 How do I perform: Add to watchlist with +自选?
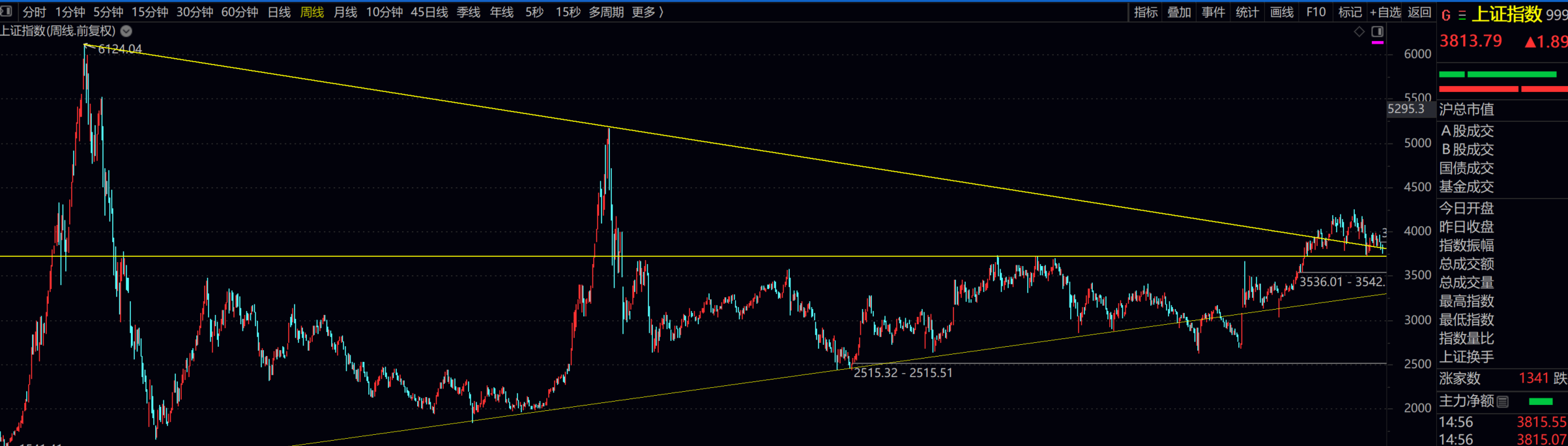click(1385, 12)
